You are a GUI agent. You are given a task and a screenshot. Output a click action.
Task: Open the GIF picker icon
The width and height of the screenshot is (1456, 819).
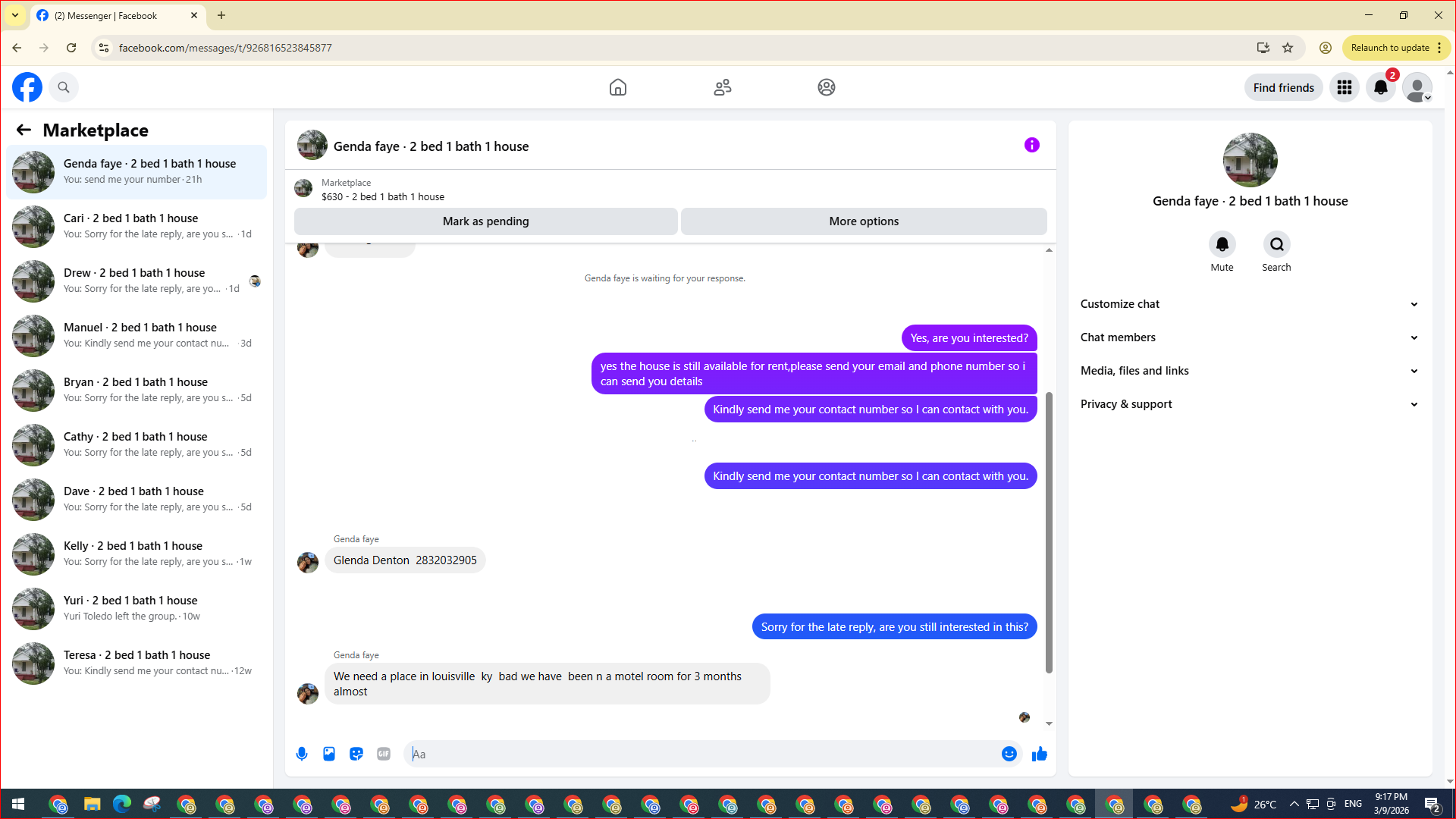tap(384, 754)
